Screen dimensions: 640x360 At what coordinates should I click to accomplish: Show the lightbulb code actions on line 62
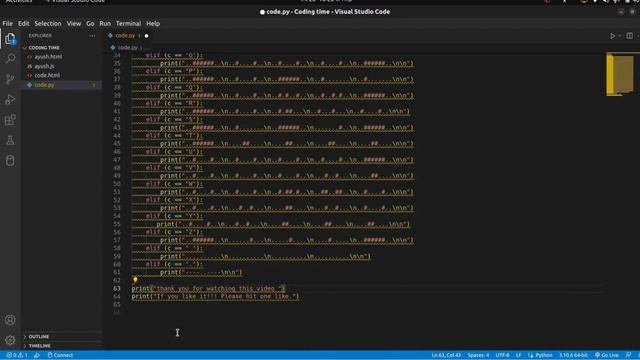[135, 280]
